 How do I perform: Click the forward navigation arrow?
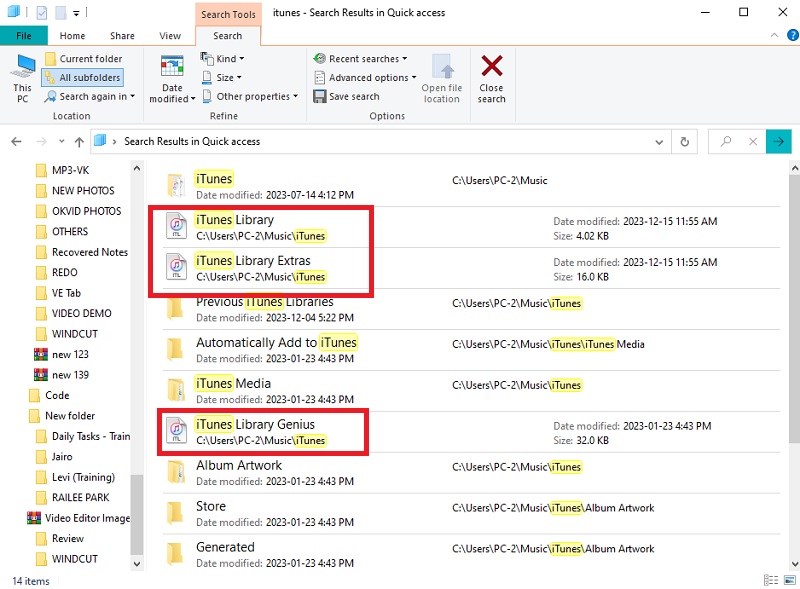tap(41, 141)
